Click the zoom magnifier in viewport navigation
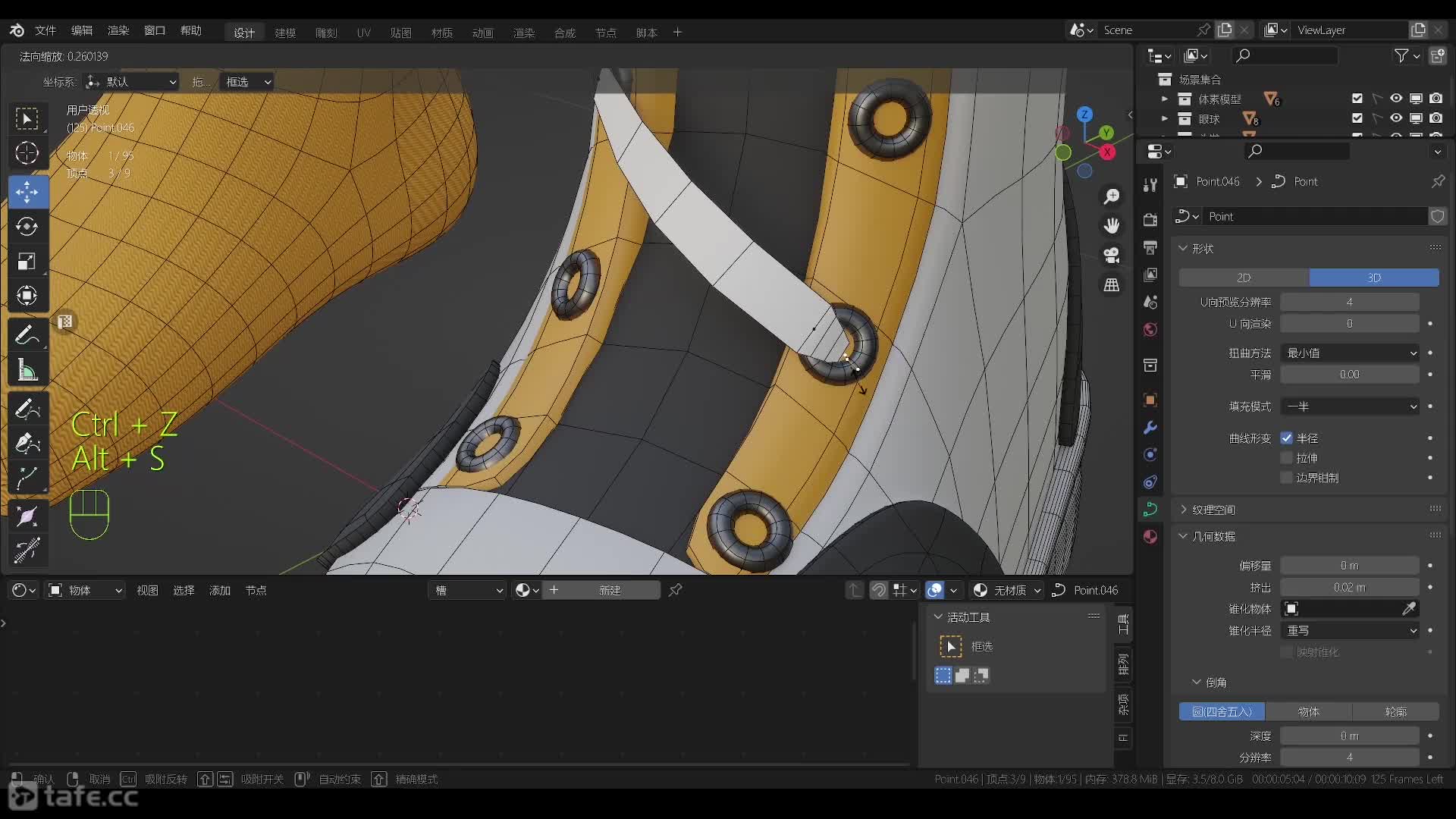Viewport: 1456px width, 819px height. [x=1112, y=196]
